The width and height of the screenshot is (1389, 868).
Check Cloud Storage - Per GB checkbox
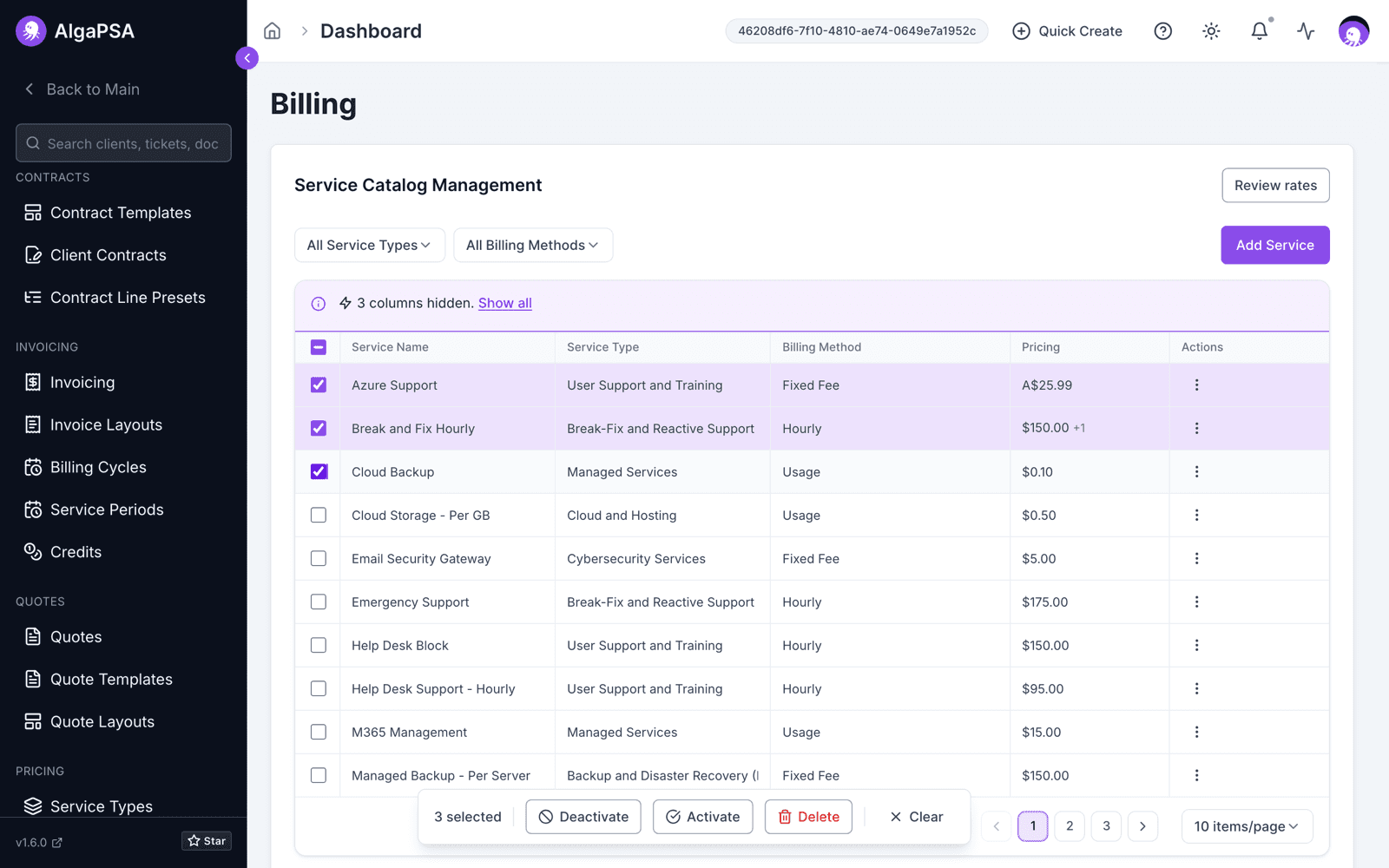(x=319, y=516)
